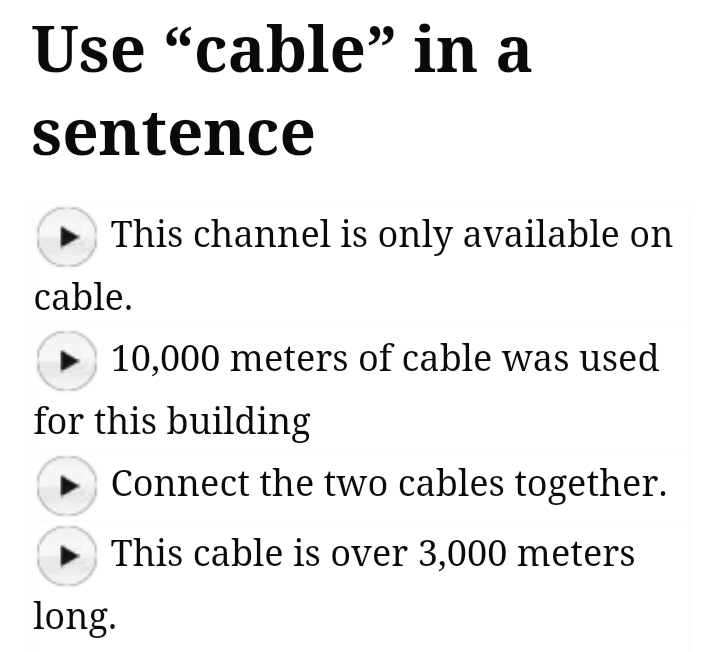Click the word "Use" in the heading
The height and width of the screenshot is (652, 719).
(88, 50)
